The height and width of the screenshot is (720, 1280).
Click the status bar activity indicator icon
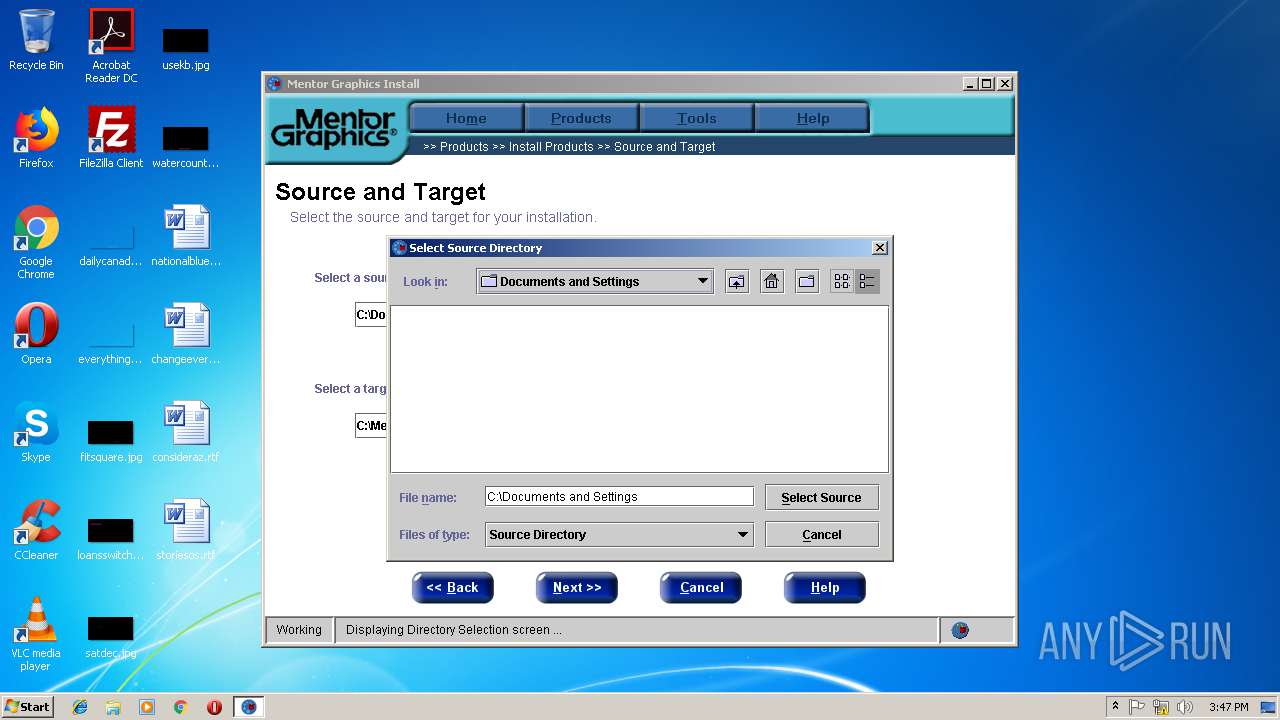tap(960, 630)
